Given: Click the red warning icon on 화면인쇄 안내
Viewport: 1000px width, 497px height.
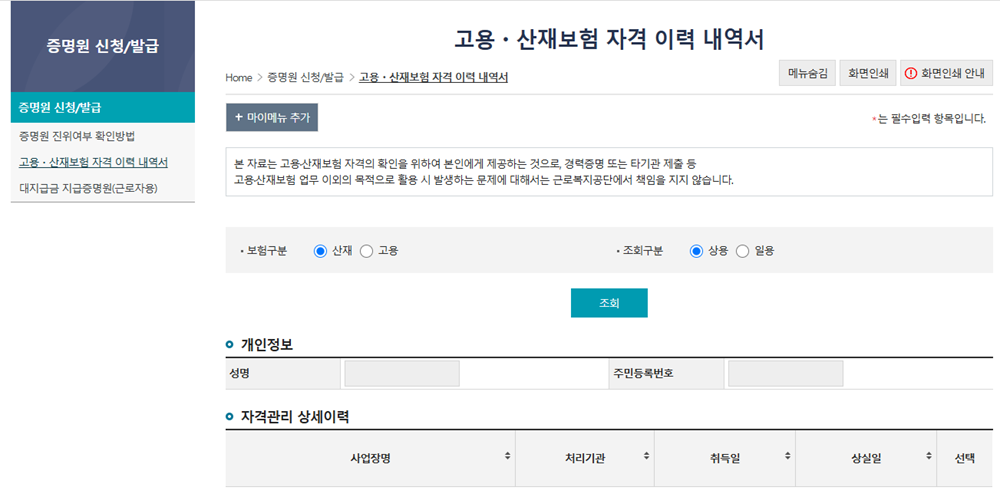Looking at the screenshot, I should (x=911, y=73).
